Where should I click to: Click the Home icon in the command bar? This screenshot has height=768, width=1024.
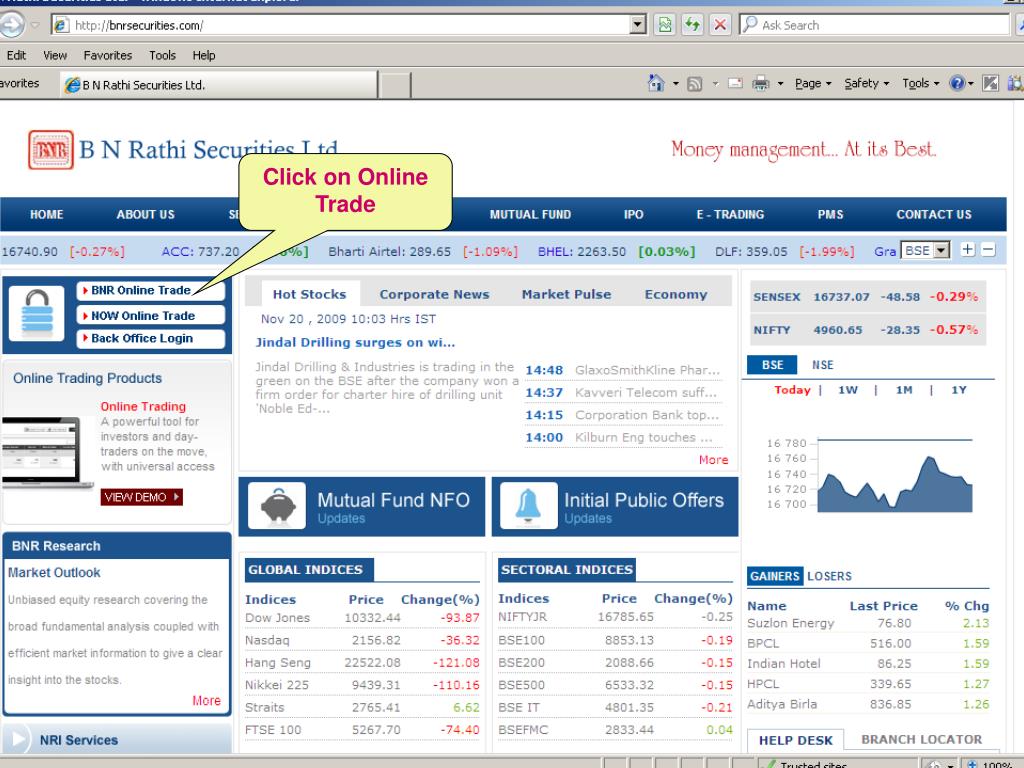click(656, 83)
